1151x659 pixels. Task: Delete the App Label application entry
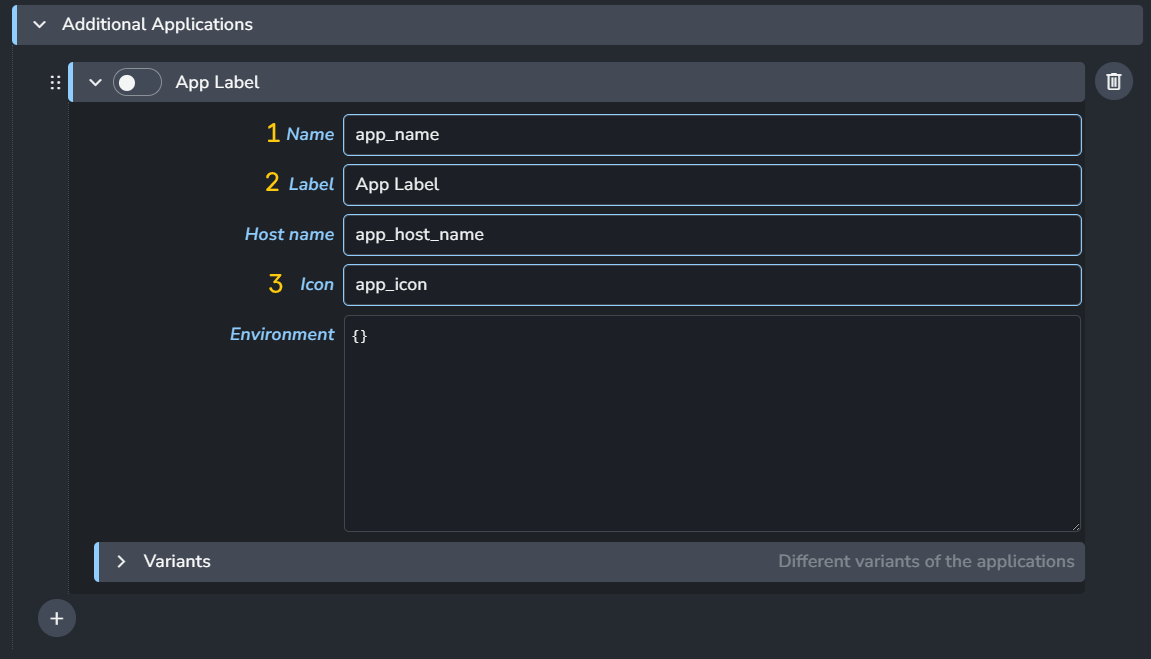(1113, 82)
